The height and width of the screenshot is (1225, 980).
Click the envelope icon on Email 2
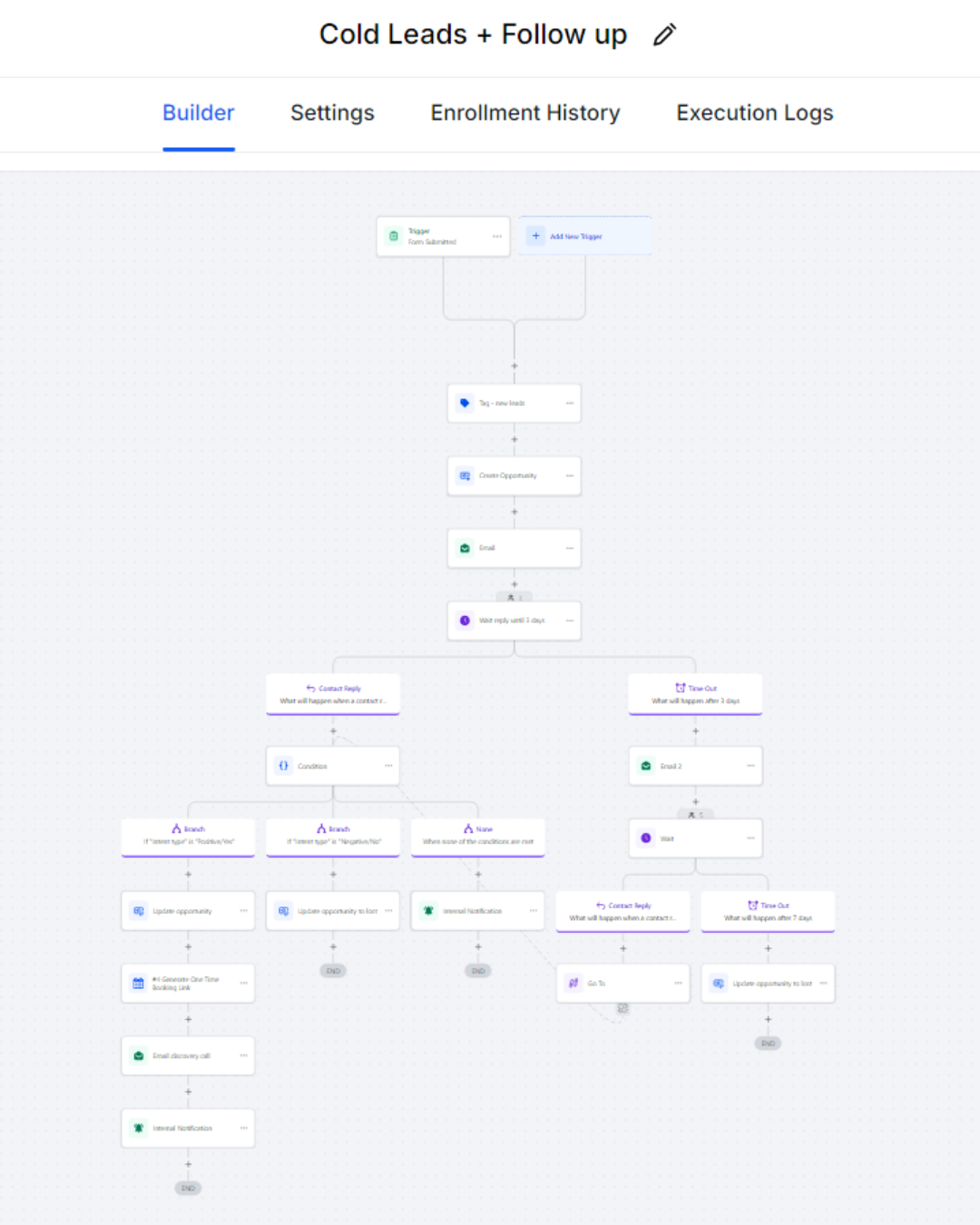tap(646, 766)
